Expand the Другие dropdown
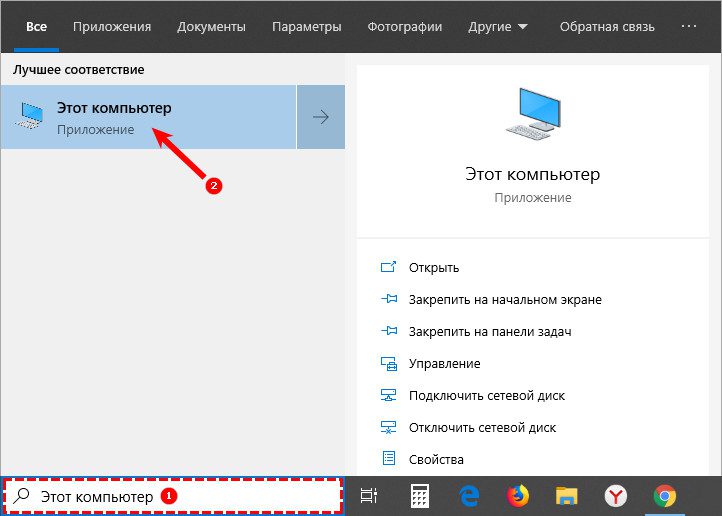This screenshot has width=722, height=516. 498,27
